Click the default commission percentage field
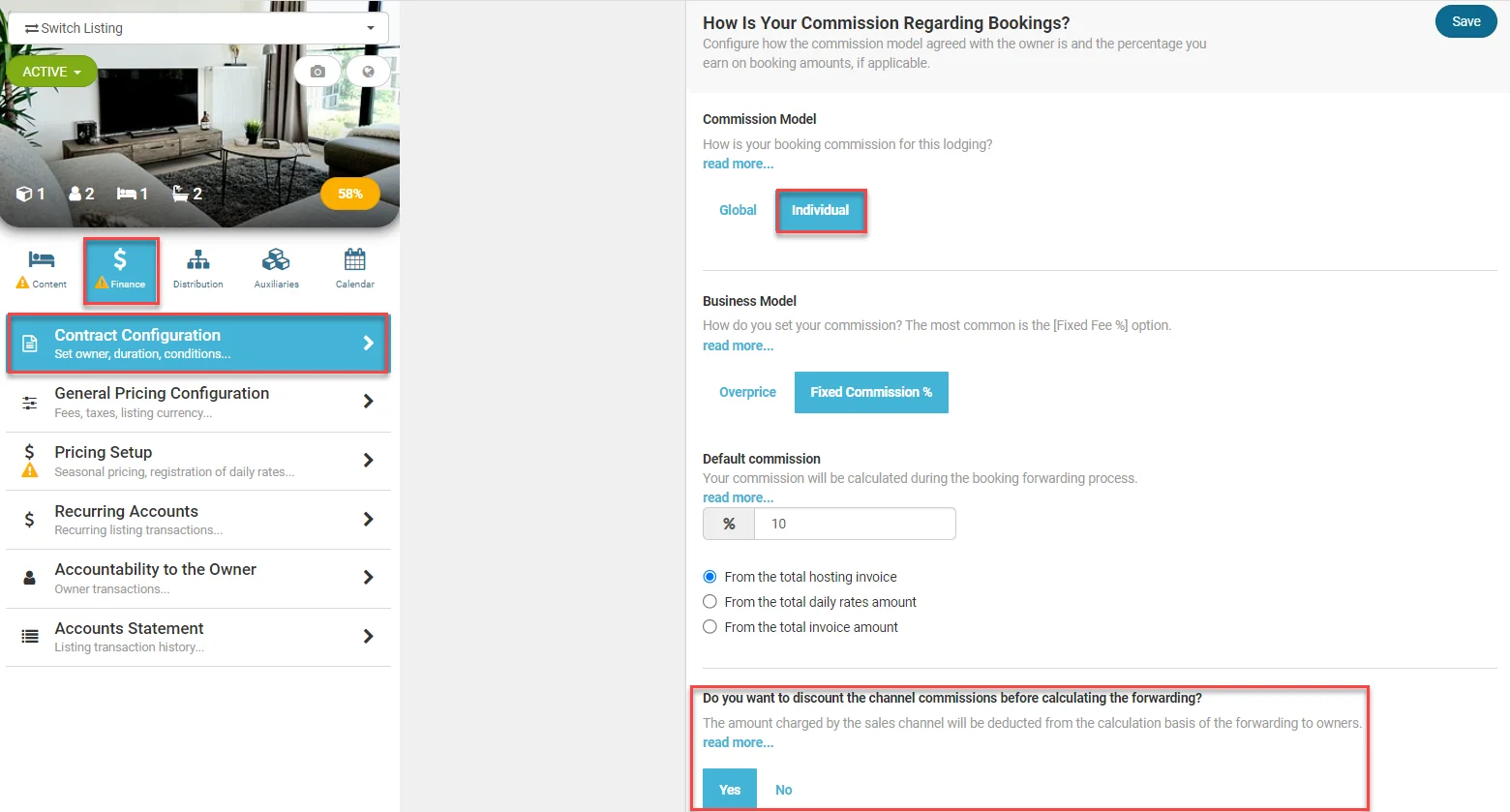 (x=855, y=524)
